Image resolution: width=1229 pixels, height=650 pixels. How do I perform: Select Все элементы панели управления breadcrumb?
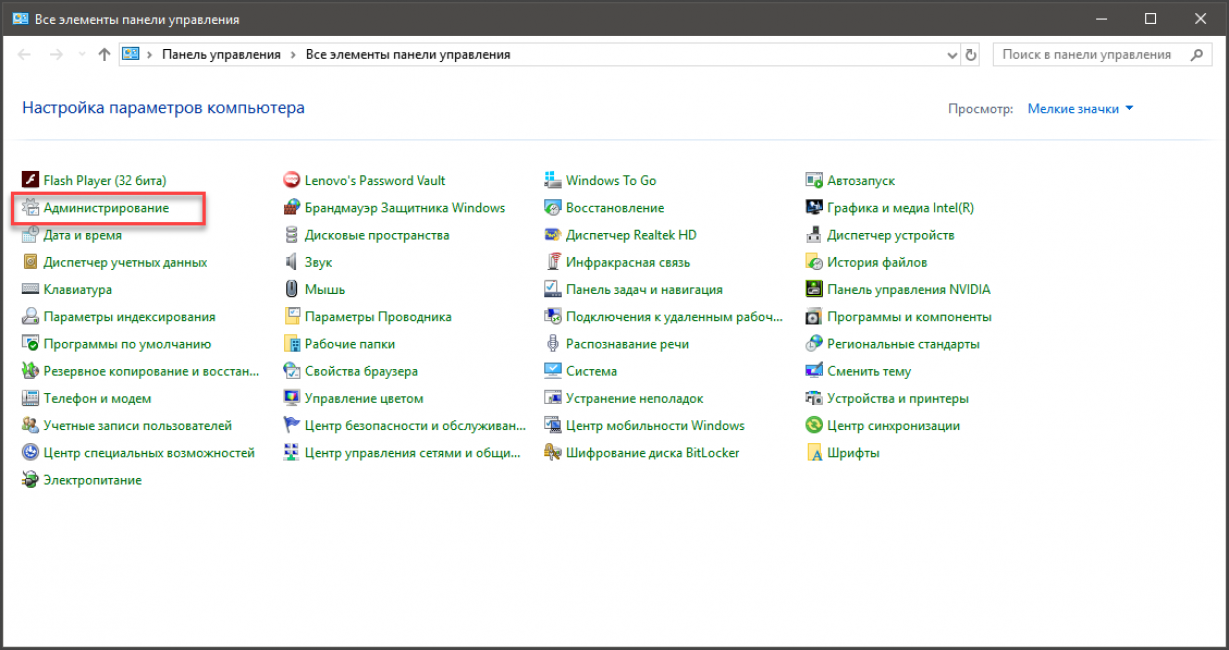click(407, 55)
